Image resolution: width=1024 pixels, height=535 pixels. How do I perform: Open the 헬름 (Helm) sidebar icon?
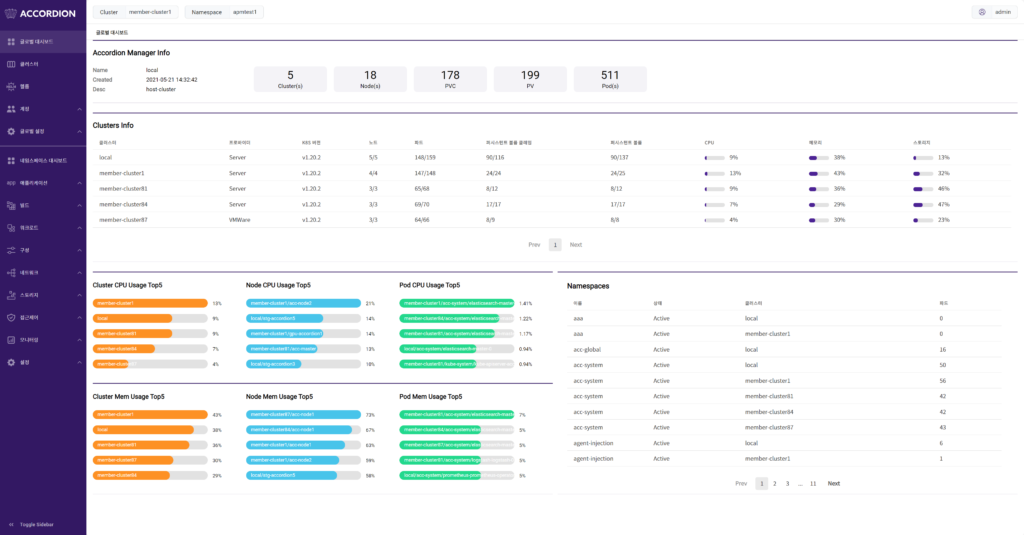11,86
